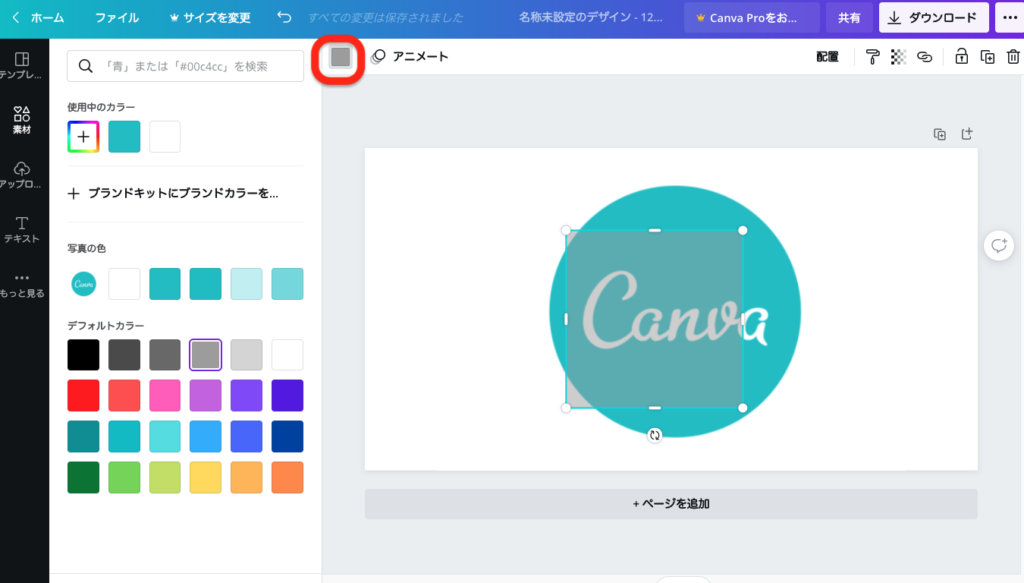Delete the selected element with trash icon
Viewport: 1024px width, 583px height.
1013,57
